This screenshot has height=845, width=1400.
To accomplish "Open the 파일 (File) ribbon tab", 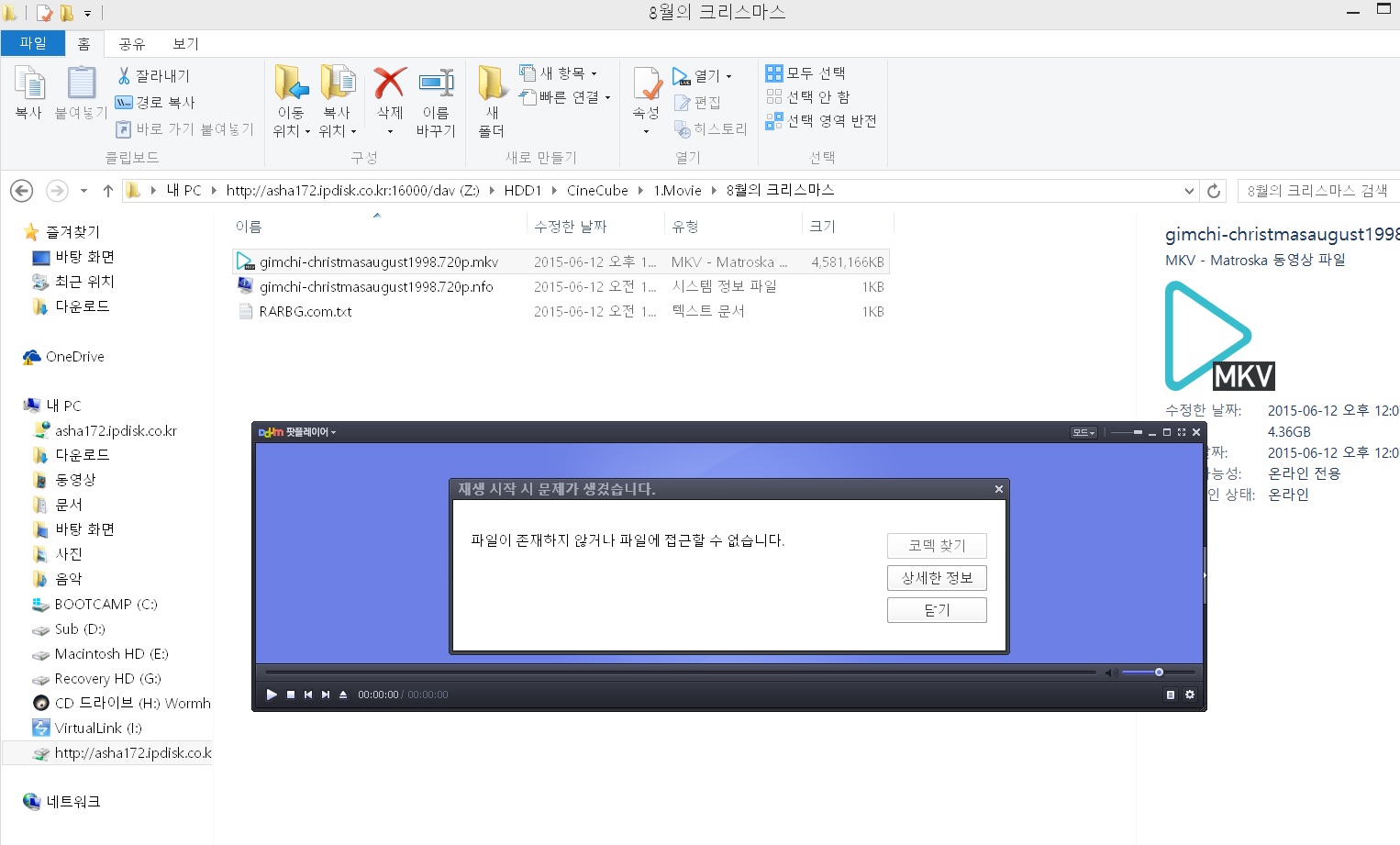I will pos(33,43).
